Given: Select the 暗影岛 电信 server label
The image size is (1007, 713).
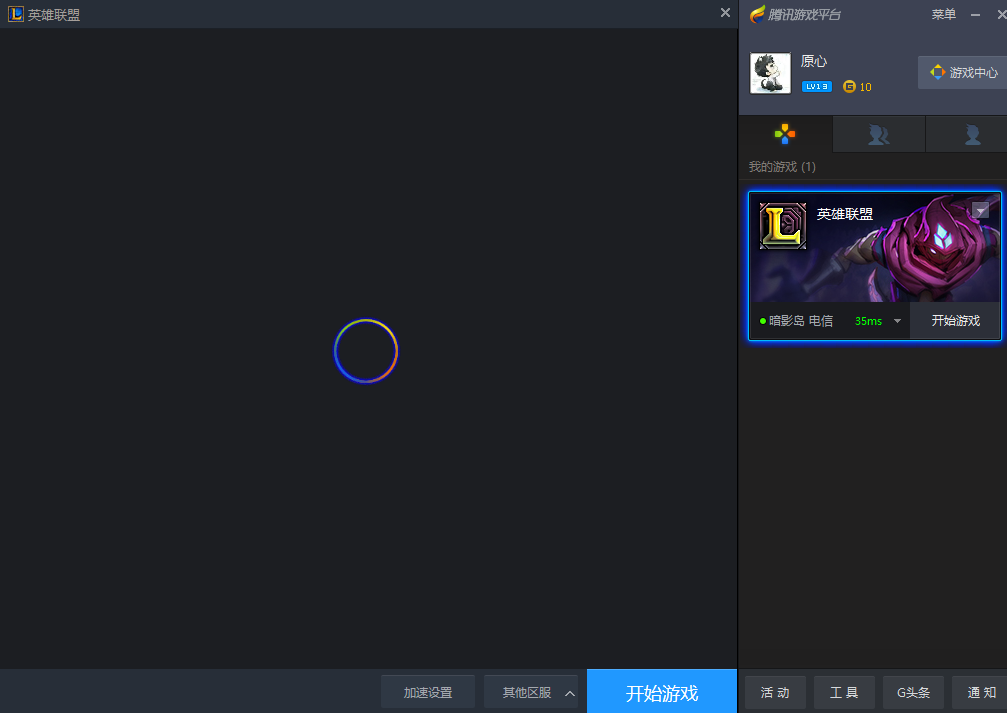Looking at the screenshot, I should pyautogui.click(x=800, y=321).
